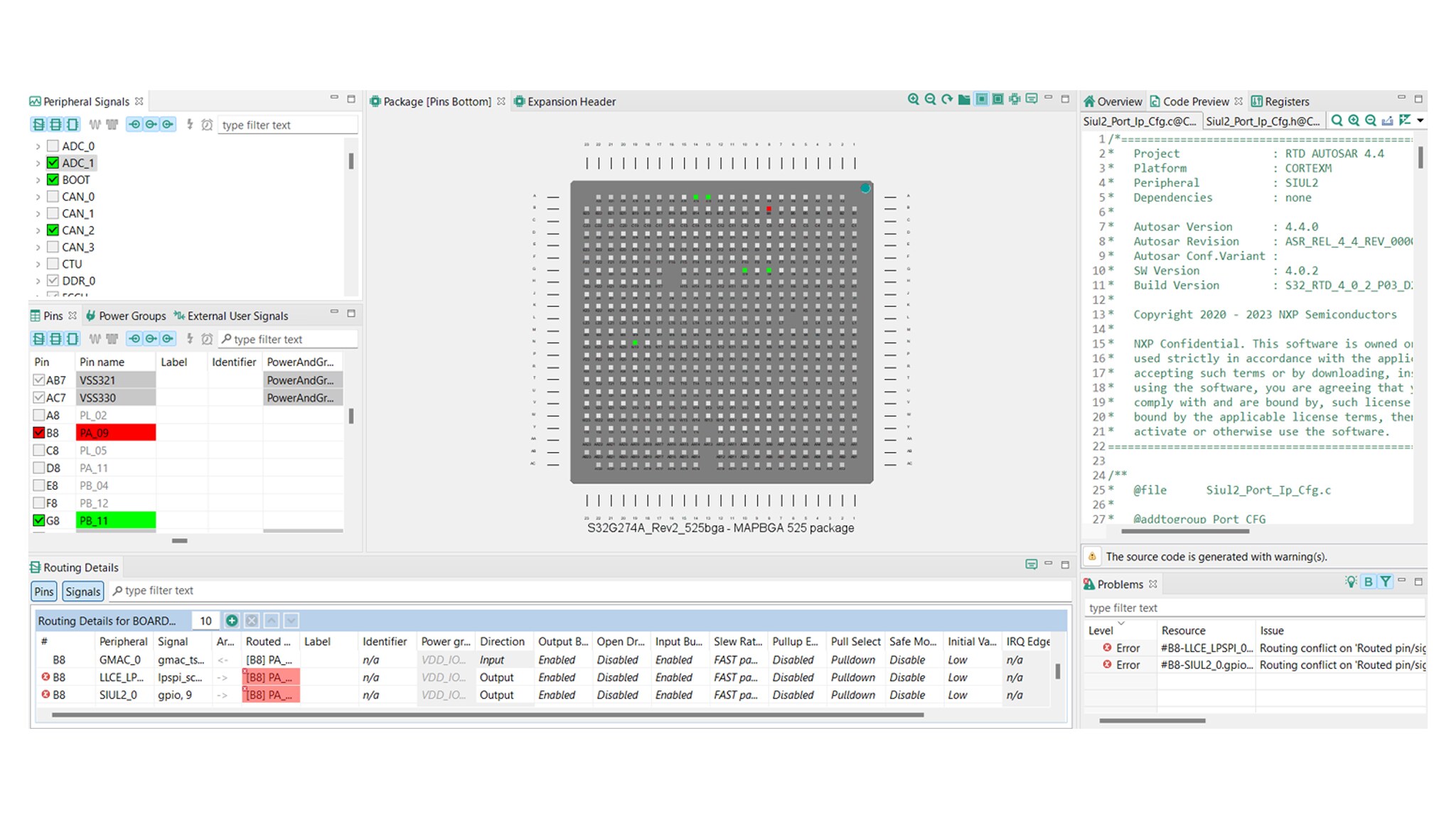The height and width of the screenshot is (819, 1456).
Task: Open the Registers tab
Action: (x=1280, y=102)
